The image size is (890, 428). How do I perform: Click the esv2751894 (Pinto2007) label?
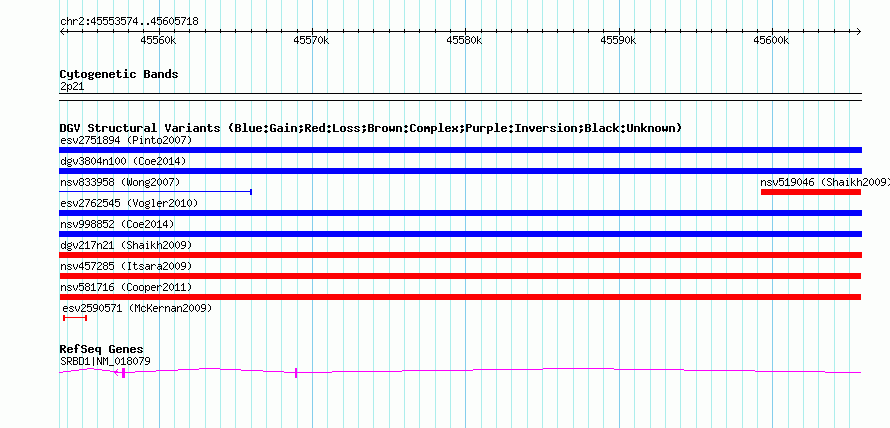pos(126,140)
